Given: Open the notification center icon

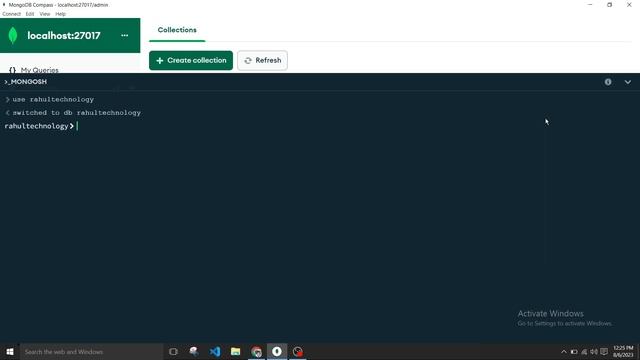Looking at the screenshot, I should coord(604,352).
